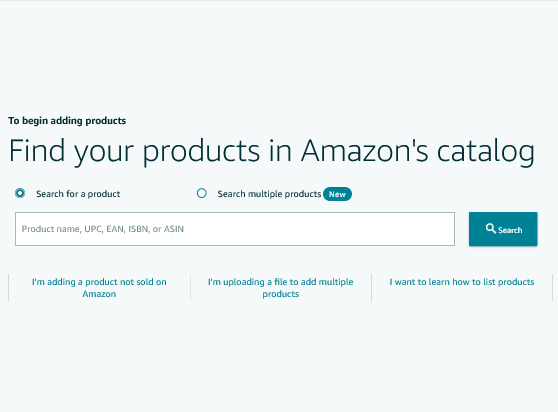Open "I'm uploading a file to add multiple products"
Image resolution: width=558 pixels, height=412 pixels.
click(280, 288)
